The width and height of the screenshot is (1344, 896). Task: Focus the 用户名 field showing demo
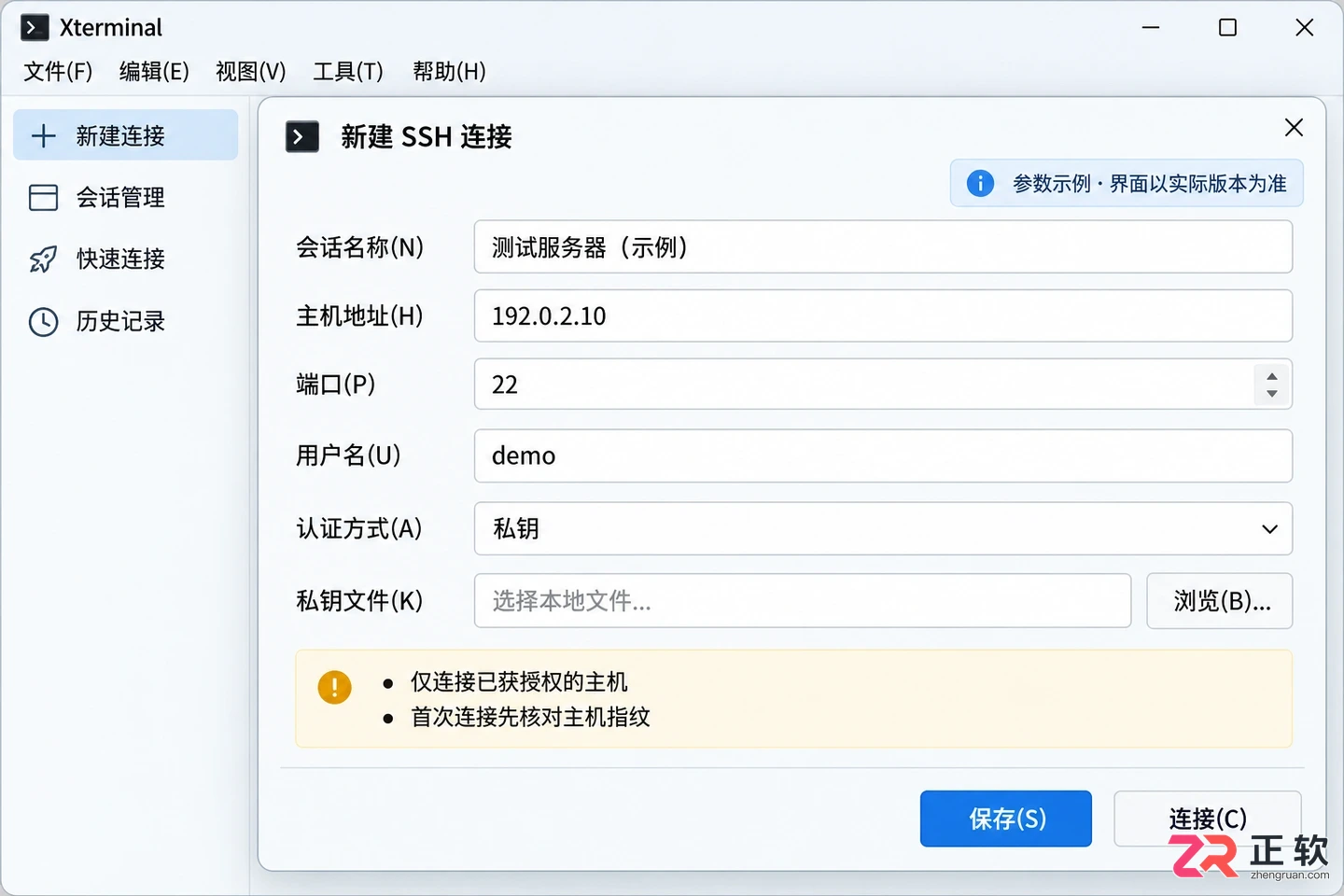coord(883,455)
